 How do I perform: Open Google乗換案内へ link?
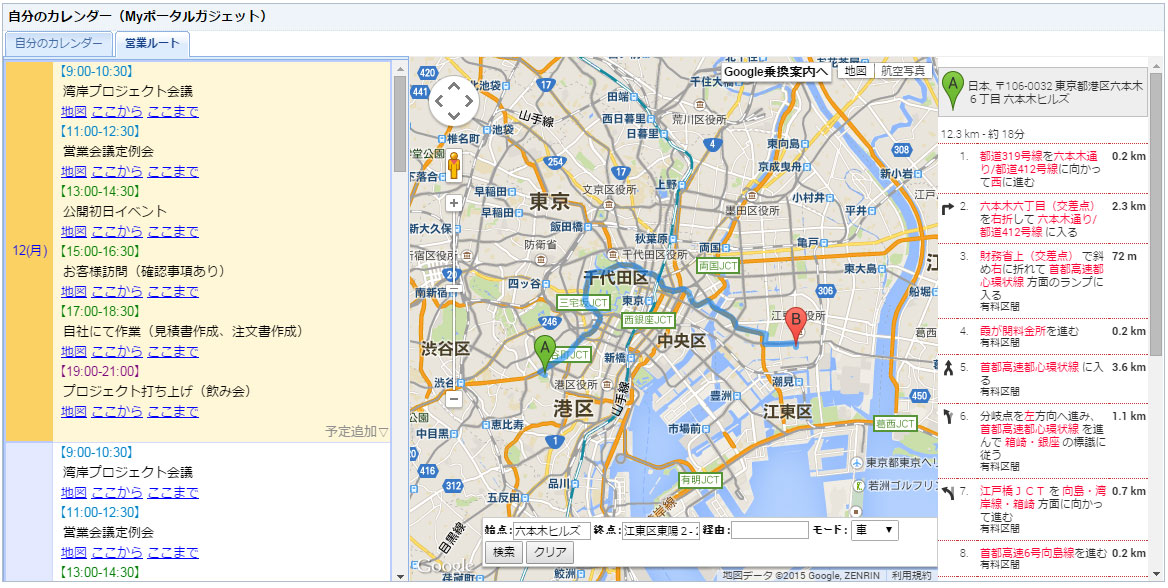(x=775, y=72)
